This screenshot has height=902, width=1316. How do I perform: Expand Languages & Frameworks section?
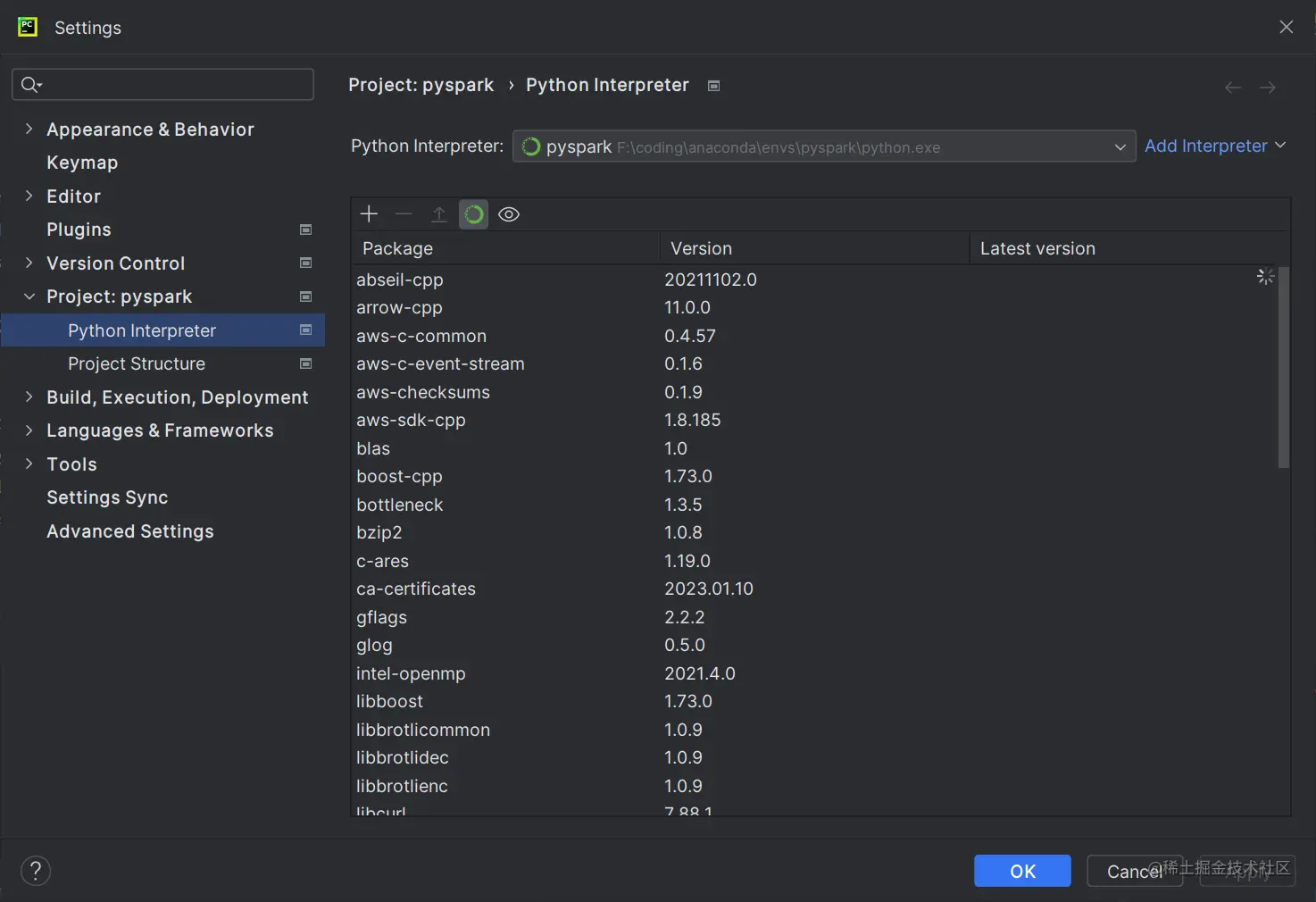pos(29,430)
